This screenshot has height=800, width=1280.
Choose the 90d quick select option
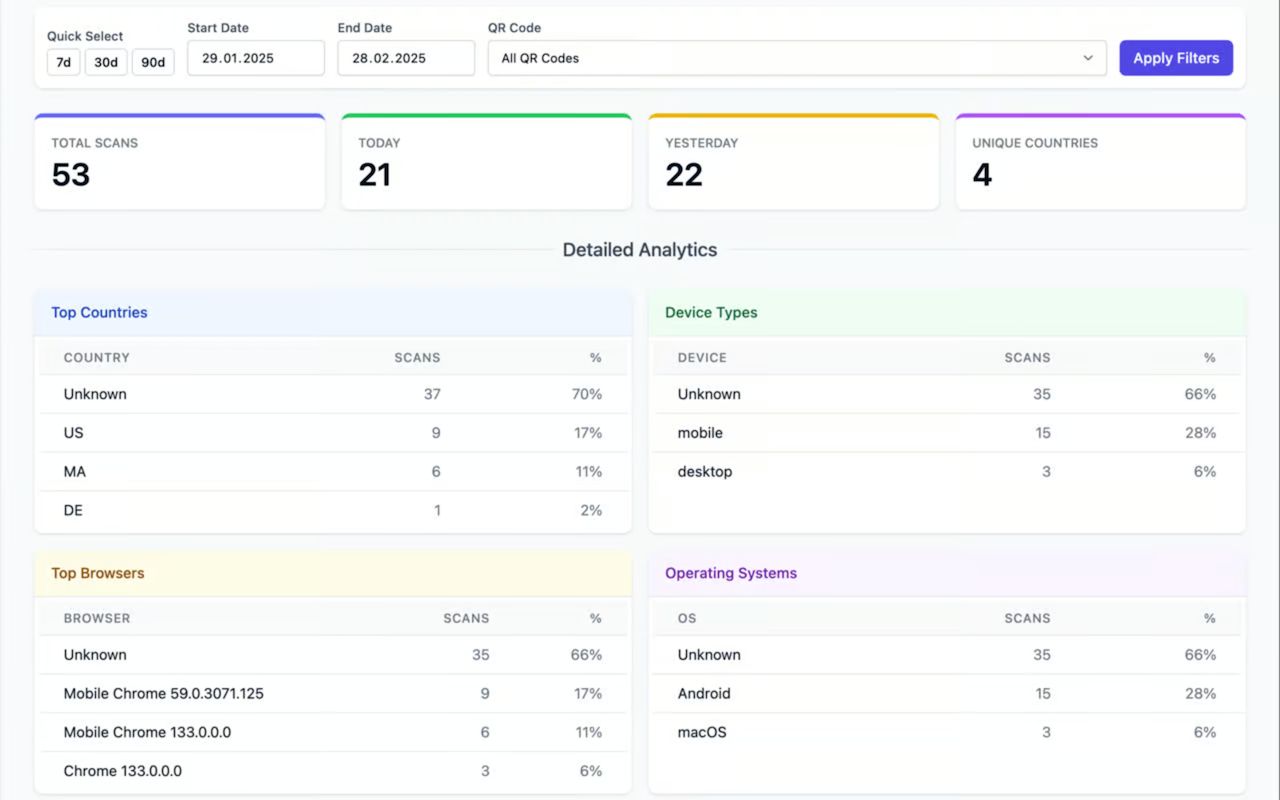[153, 62]
